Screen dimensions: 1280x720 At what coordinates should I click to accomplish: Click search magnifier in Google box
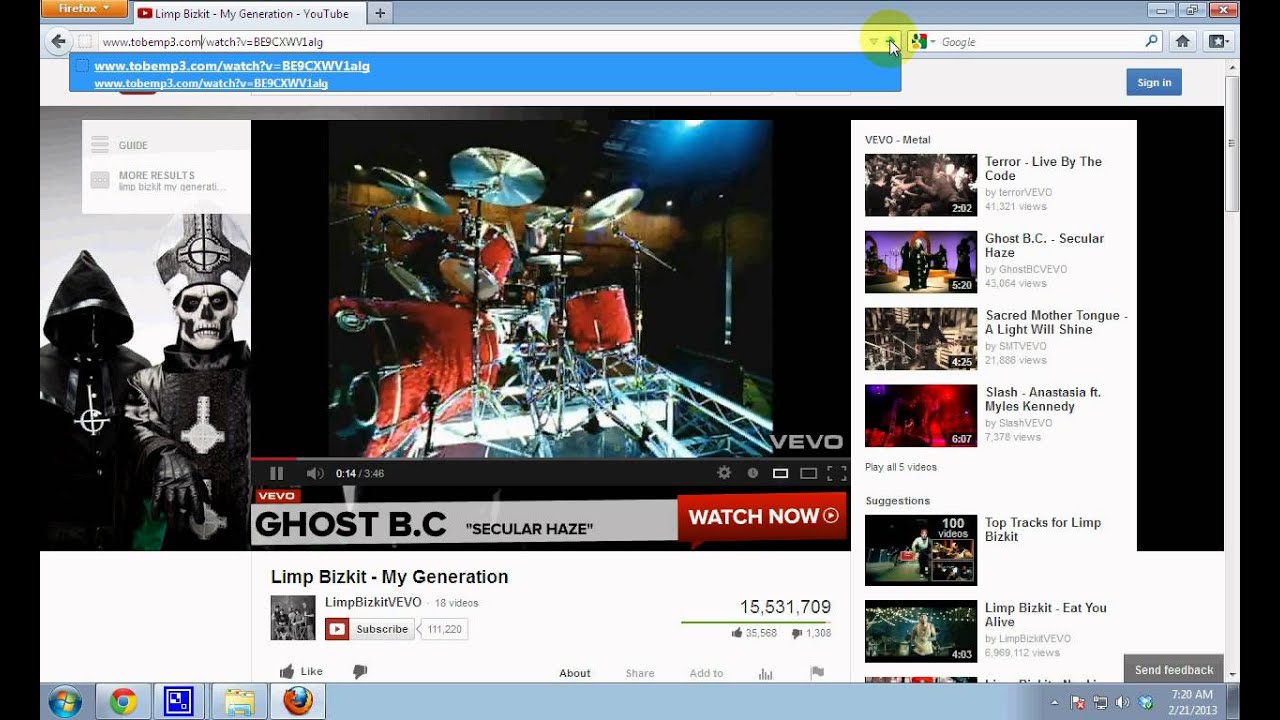[x=1151, y=41]
